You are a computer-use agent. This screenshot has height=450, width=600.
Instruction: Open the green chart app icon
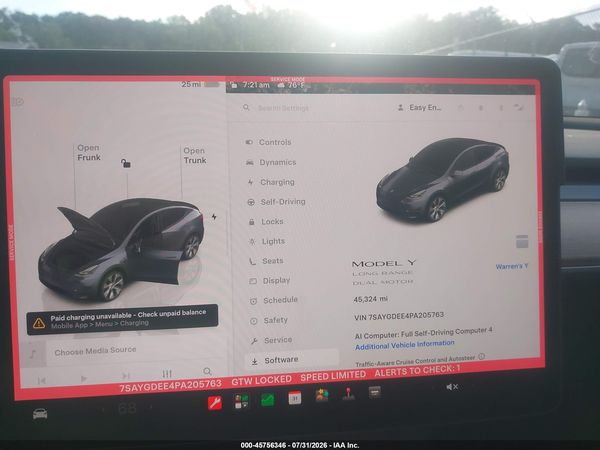[x=267, y=400]
